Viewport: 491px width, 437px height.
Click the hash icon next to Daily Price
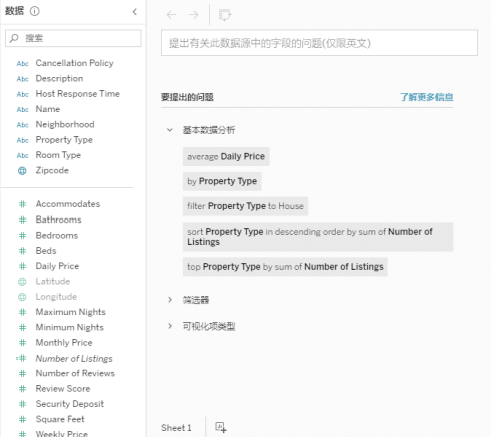pos(22,266)
